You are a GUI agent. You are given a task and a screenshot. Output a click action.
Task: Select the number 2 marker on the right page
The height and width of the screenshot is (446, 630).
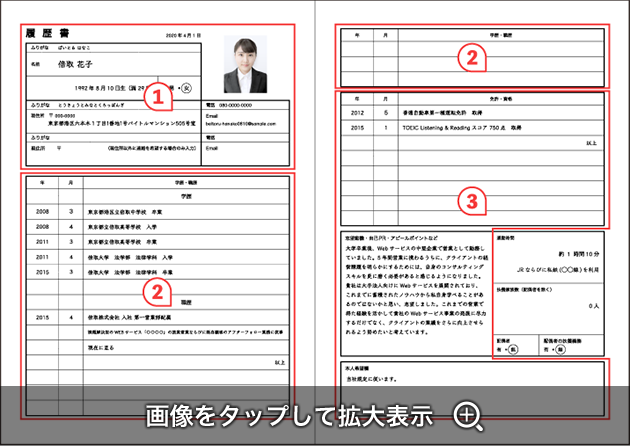(x=468, y=57)
